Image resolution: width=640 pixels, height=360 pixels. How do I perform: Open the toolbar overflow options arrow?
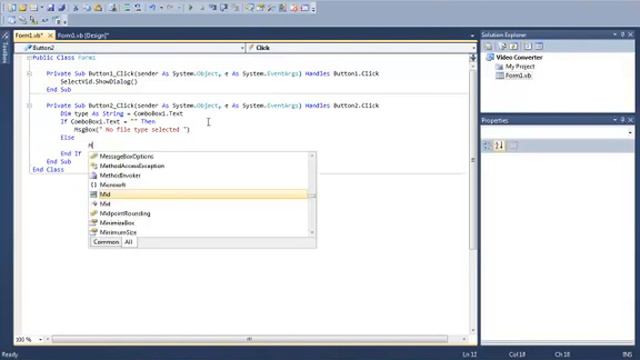coord(313,9)
